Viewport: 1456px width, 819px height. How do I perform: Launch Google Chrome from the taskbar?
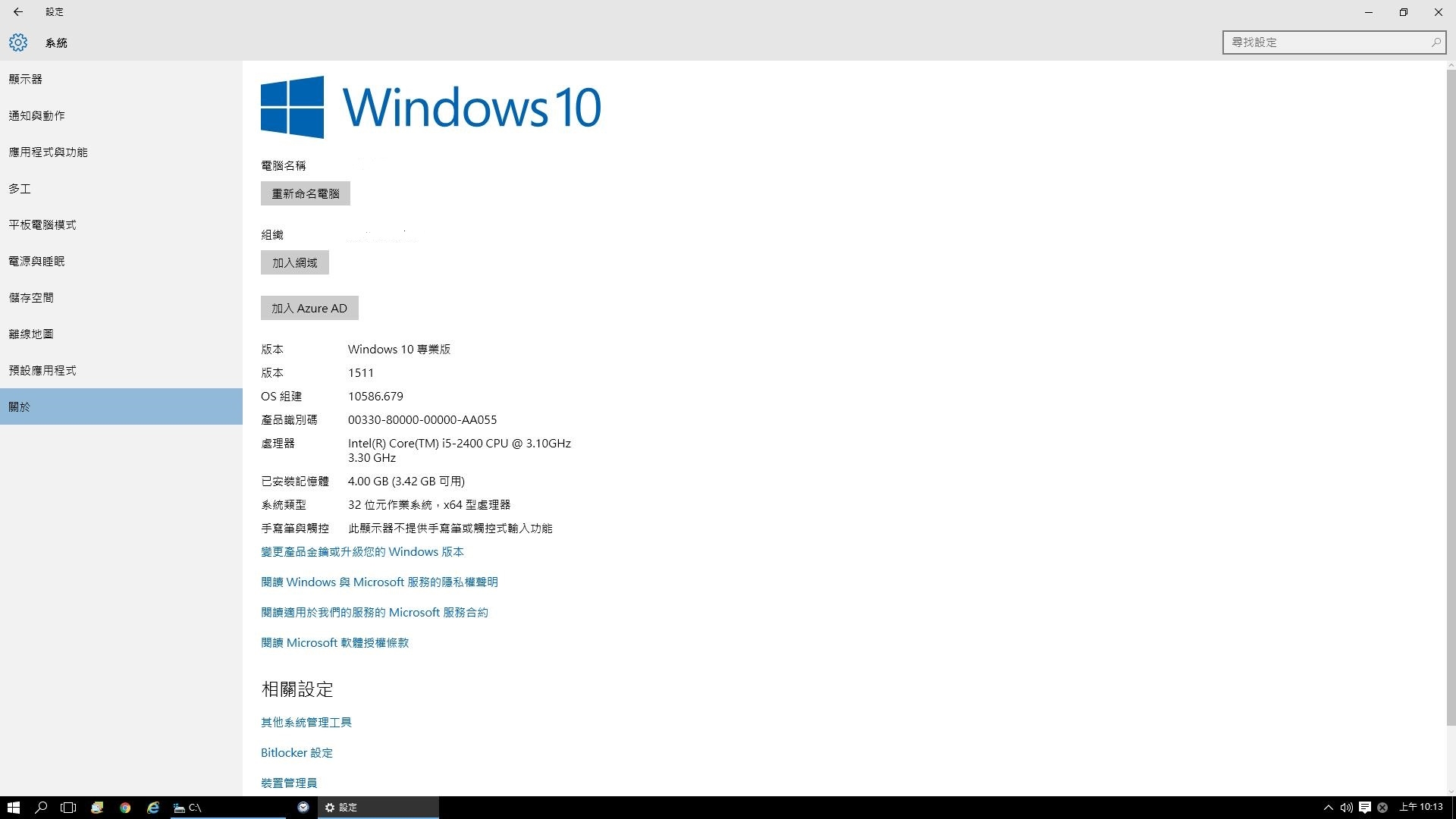(x=125, y=808)
